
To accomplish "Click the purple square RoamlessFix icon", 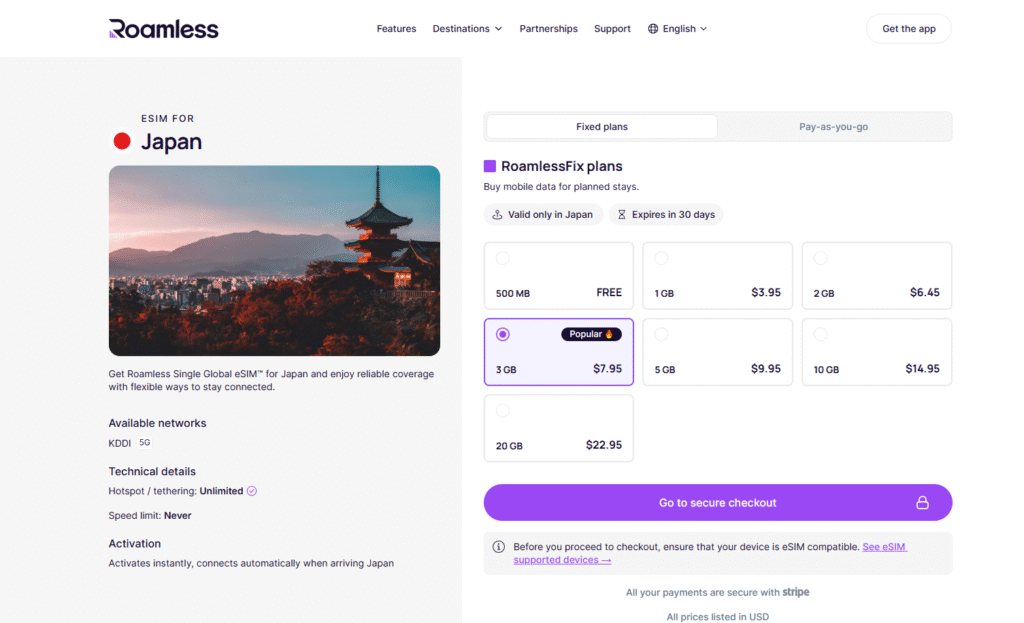I will tap(490, 166).
